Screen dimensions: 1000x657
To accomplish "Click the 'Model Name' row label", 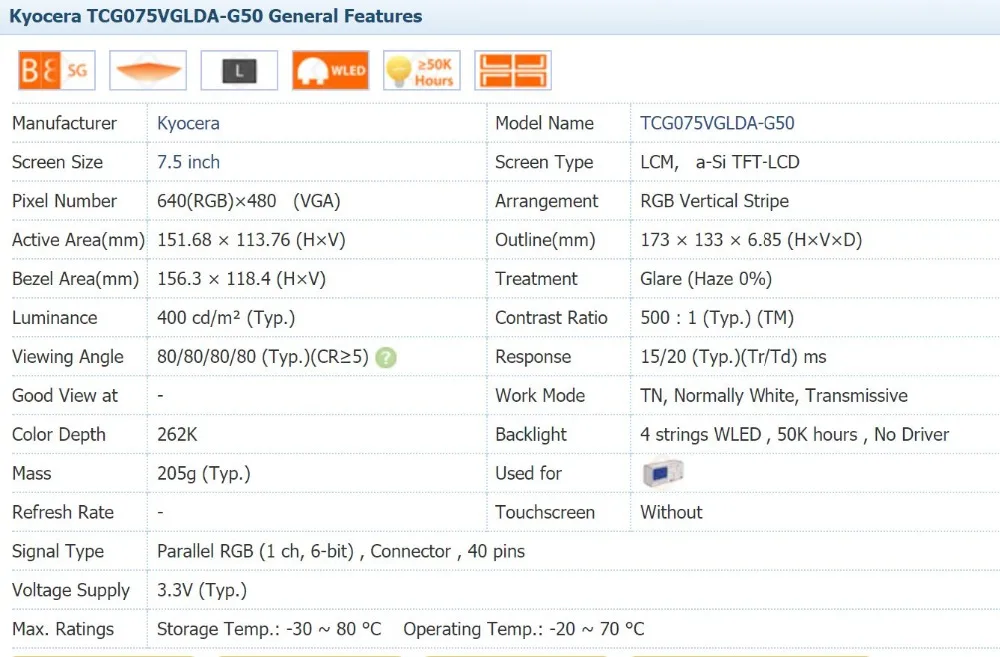I will [545, 123].
